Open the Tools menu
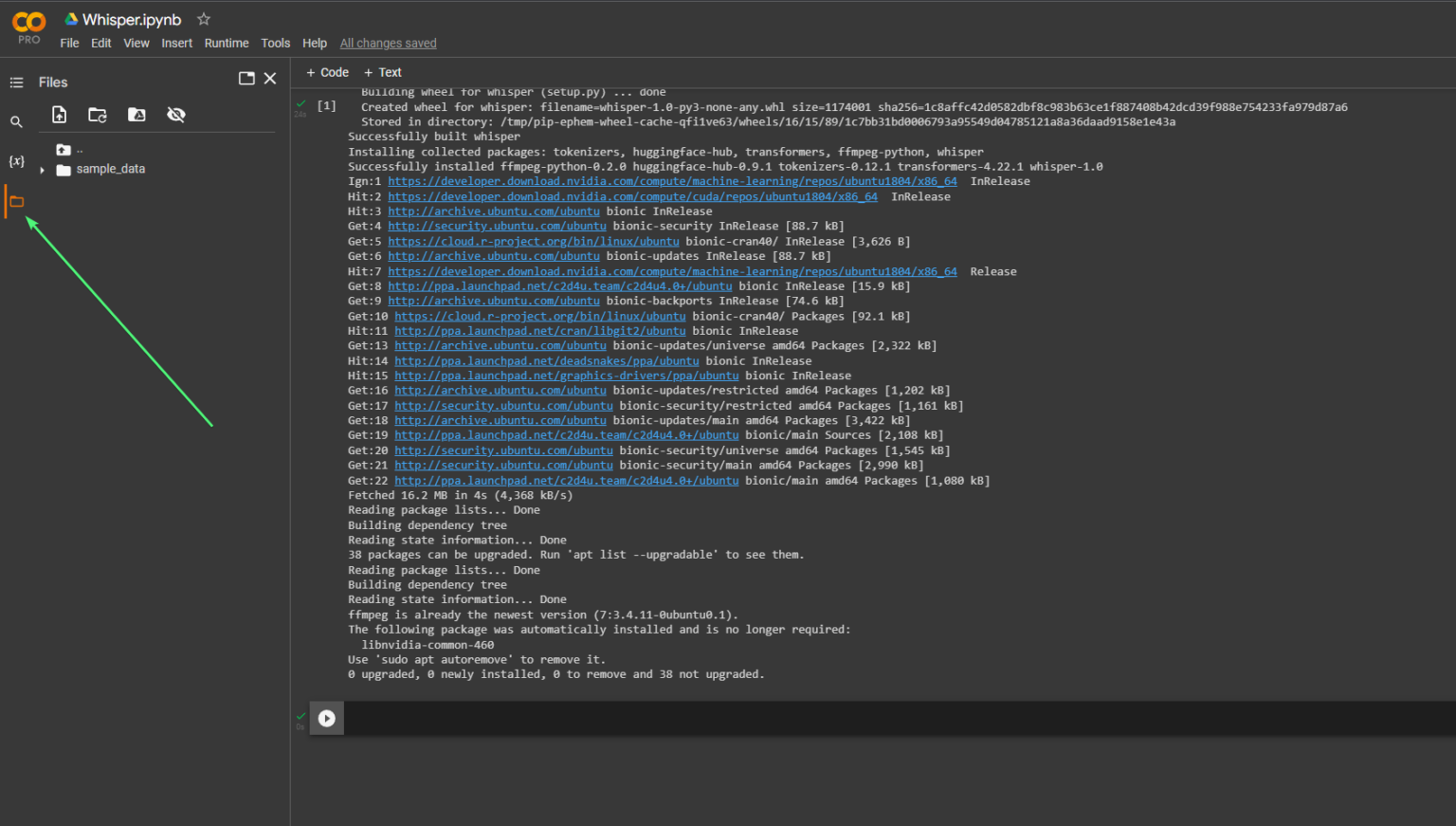Image resolution: width=1456 pixels, height=826 pixels. [275, 43]
